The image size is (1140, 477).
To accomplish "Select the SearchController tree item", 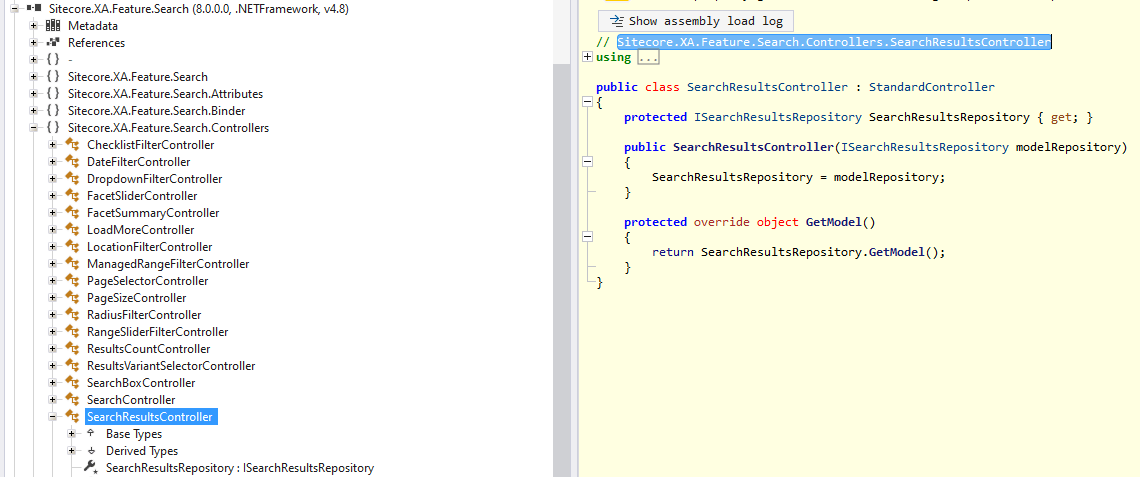I will pos(131,400).
